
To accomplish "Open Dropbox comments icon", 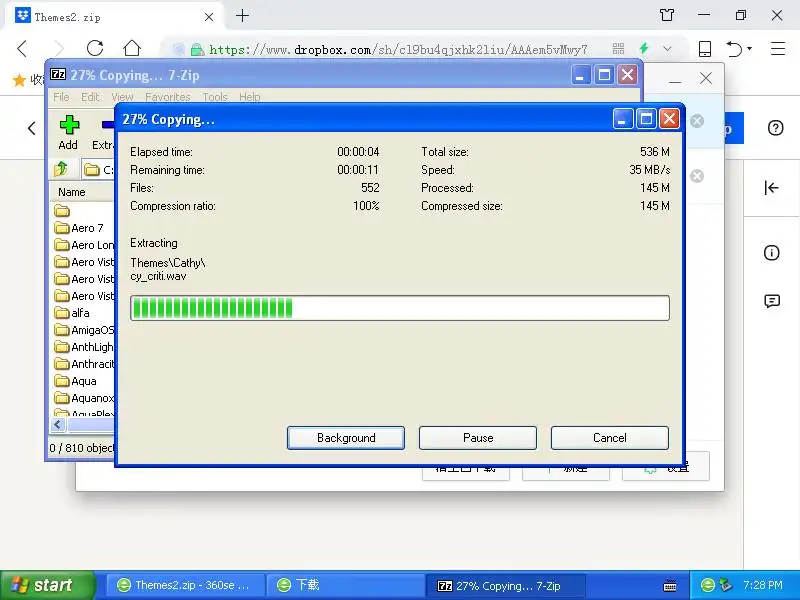I will coord(772,301).
